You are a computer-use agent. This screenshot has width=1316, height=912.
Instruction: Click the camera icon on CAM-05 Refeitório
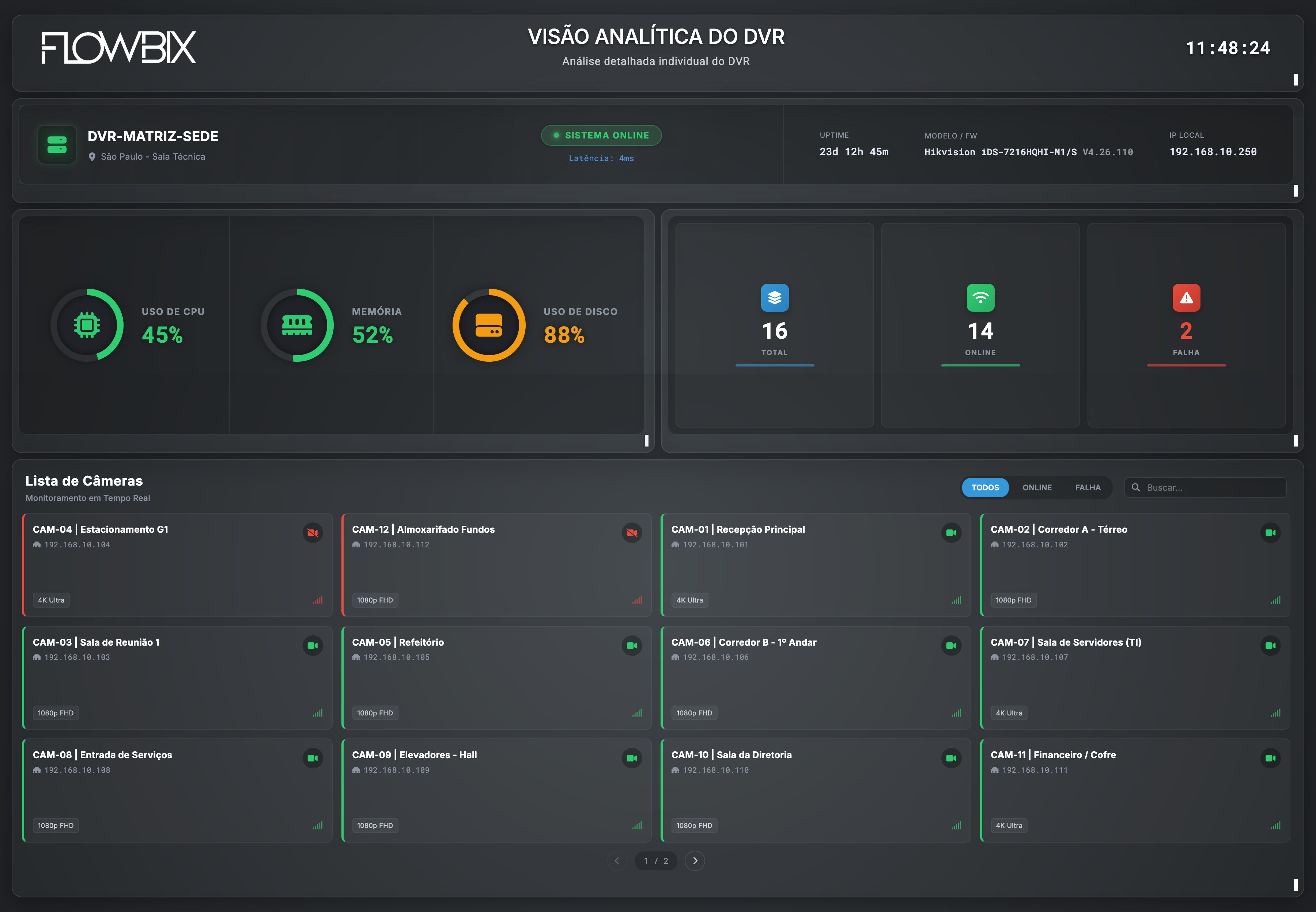click(632, 646)
